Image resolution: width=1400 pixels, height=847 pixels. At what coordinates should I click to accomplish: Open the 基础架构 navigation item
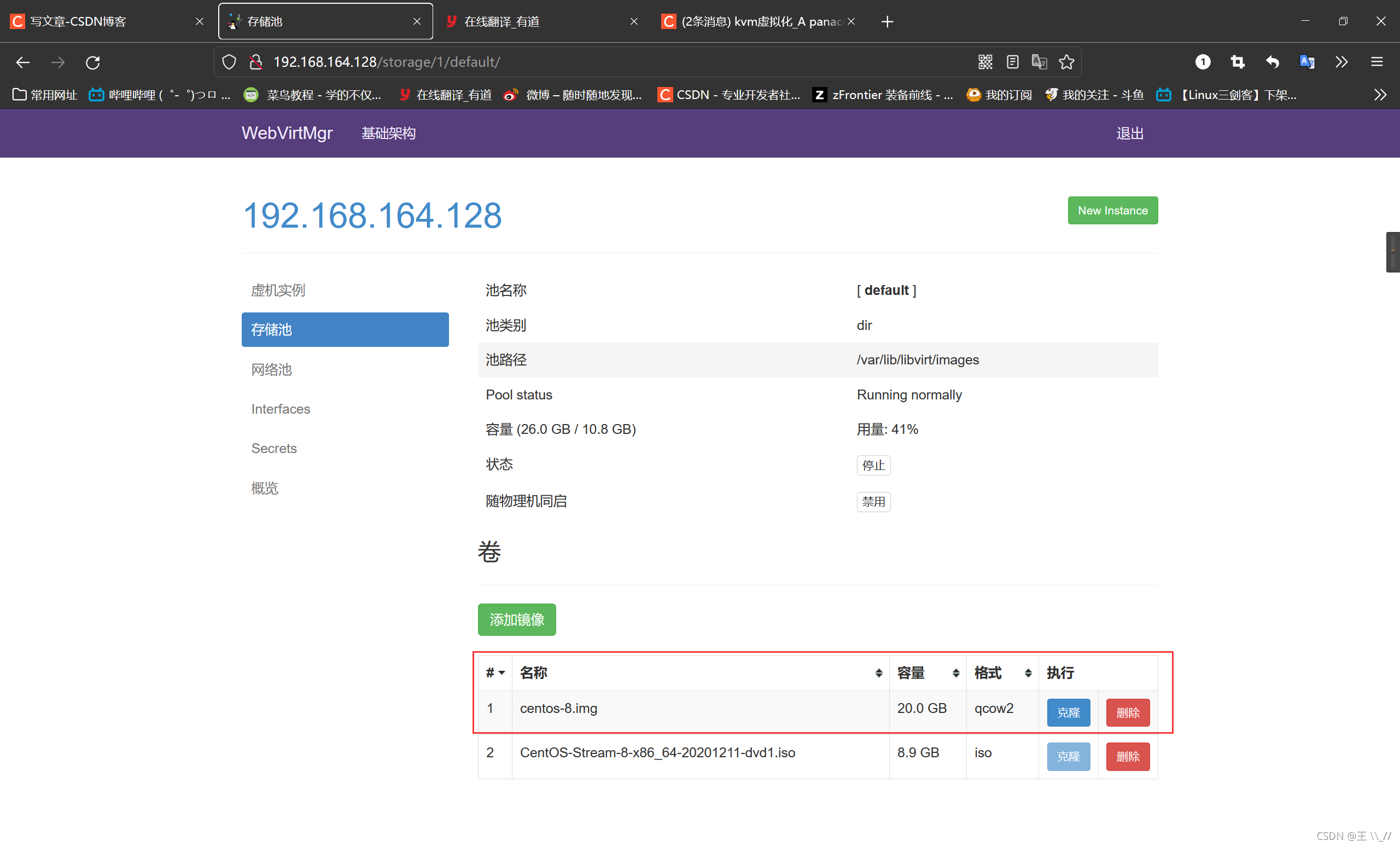tap(389, 133)
